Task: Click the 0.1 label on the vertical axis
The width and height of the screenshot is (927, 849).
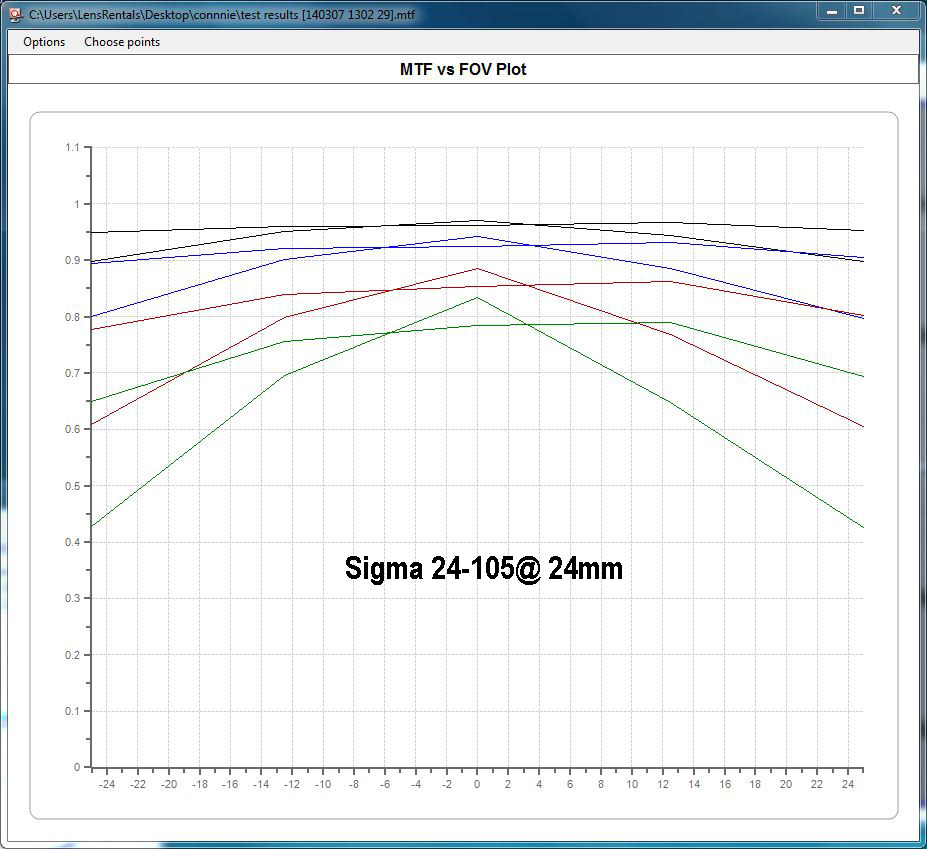Action: (x=71, y=711)
